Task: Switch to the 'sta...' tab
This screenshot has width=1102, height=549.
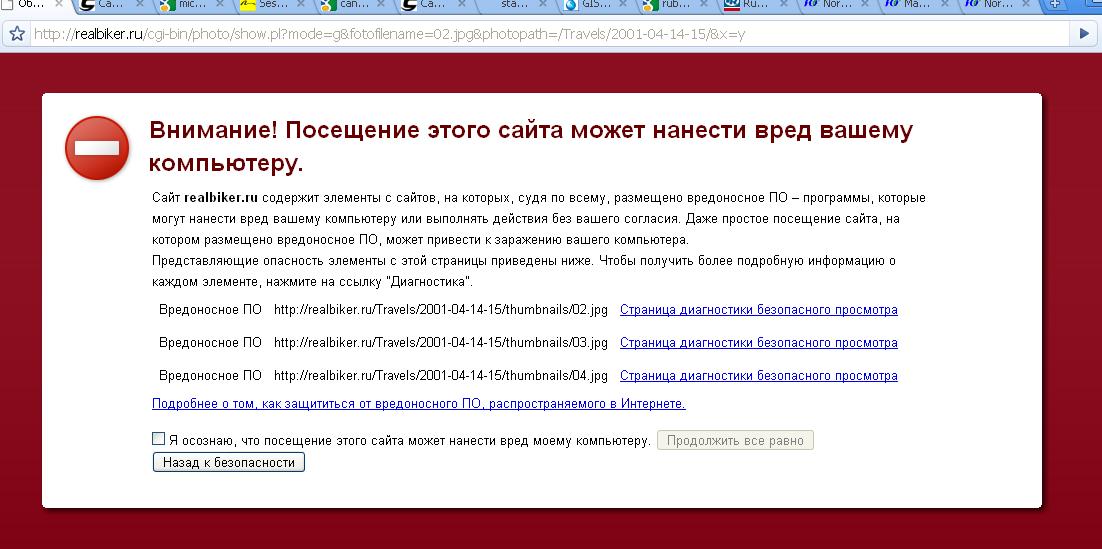Action: (515, 5)
